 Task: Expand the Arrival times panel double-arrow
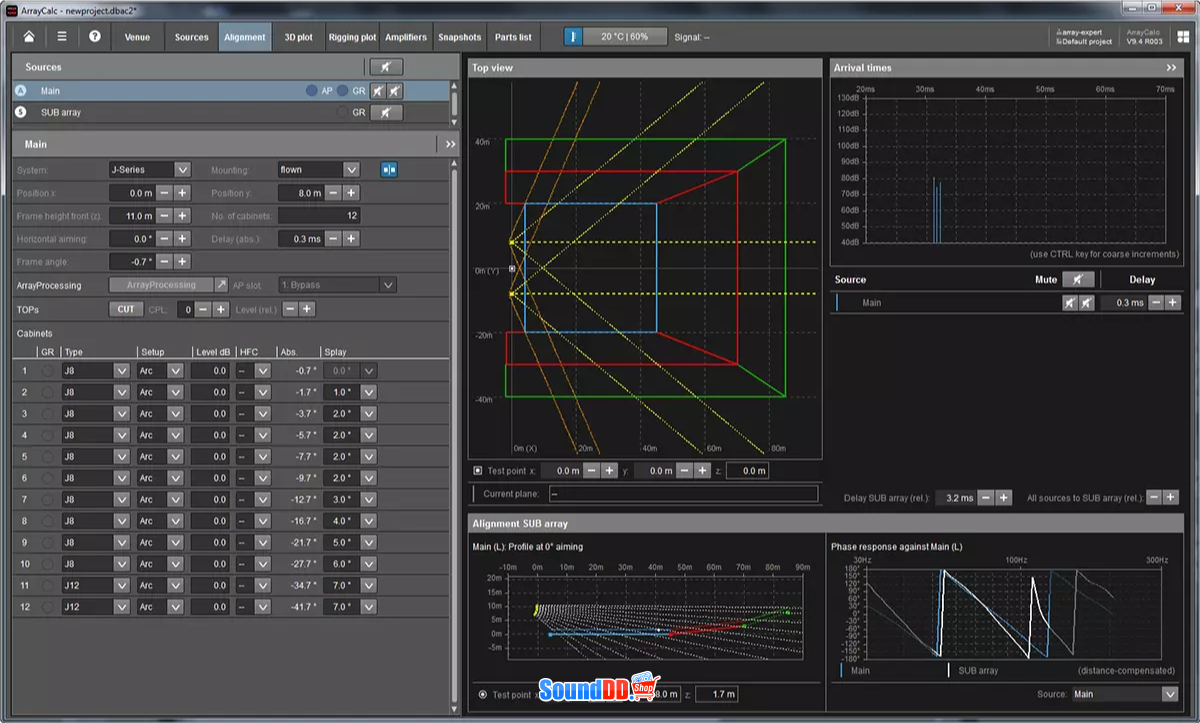pyautogui.click(x=1171, y=67)
